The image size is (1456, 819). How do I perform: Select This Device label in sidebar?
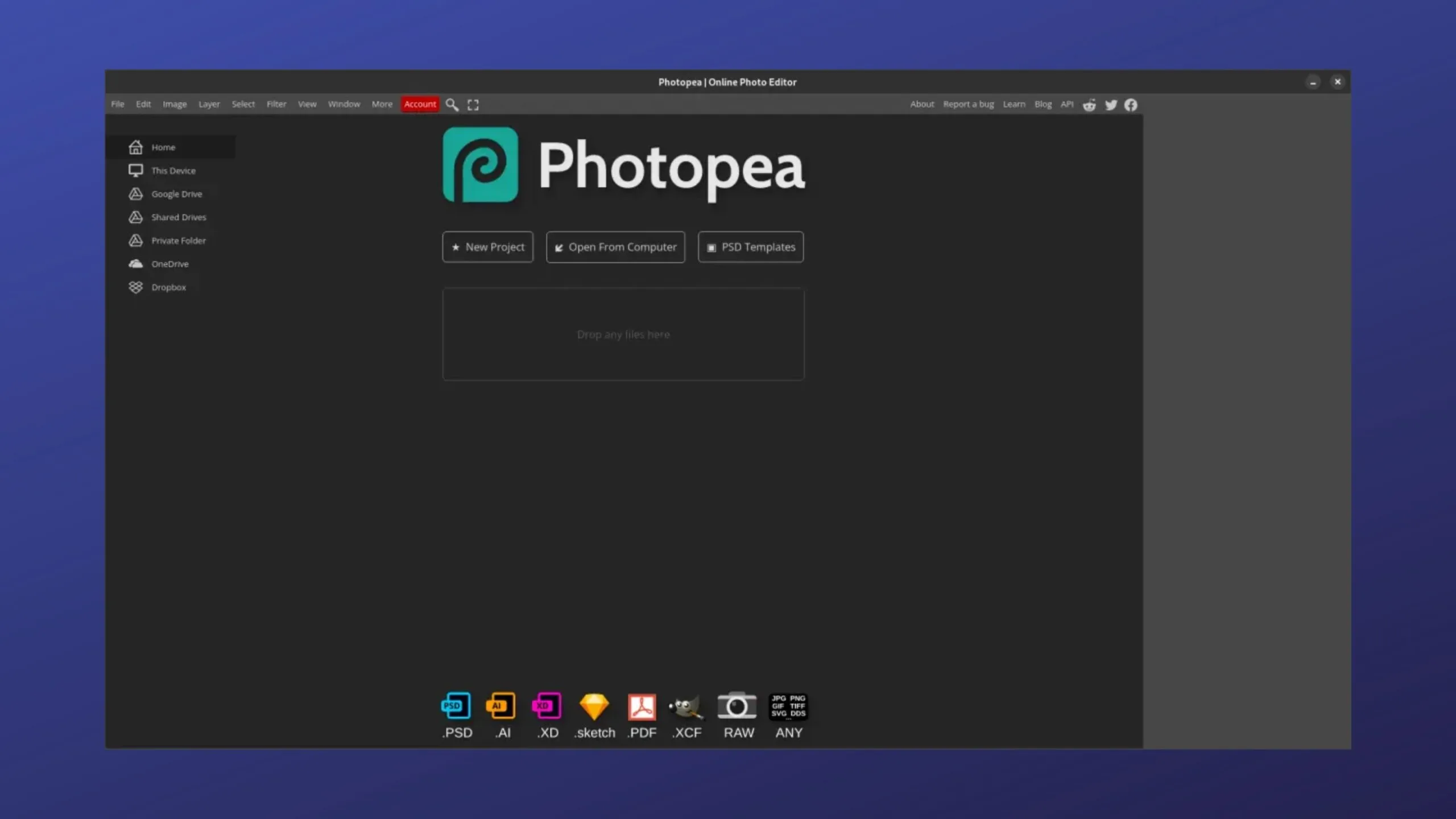pyautogui.click(x=173, y=171)
